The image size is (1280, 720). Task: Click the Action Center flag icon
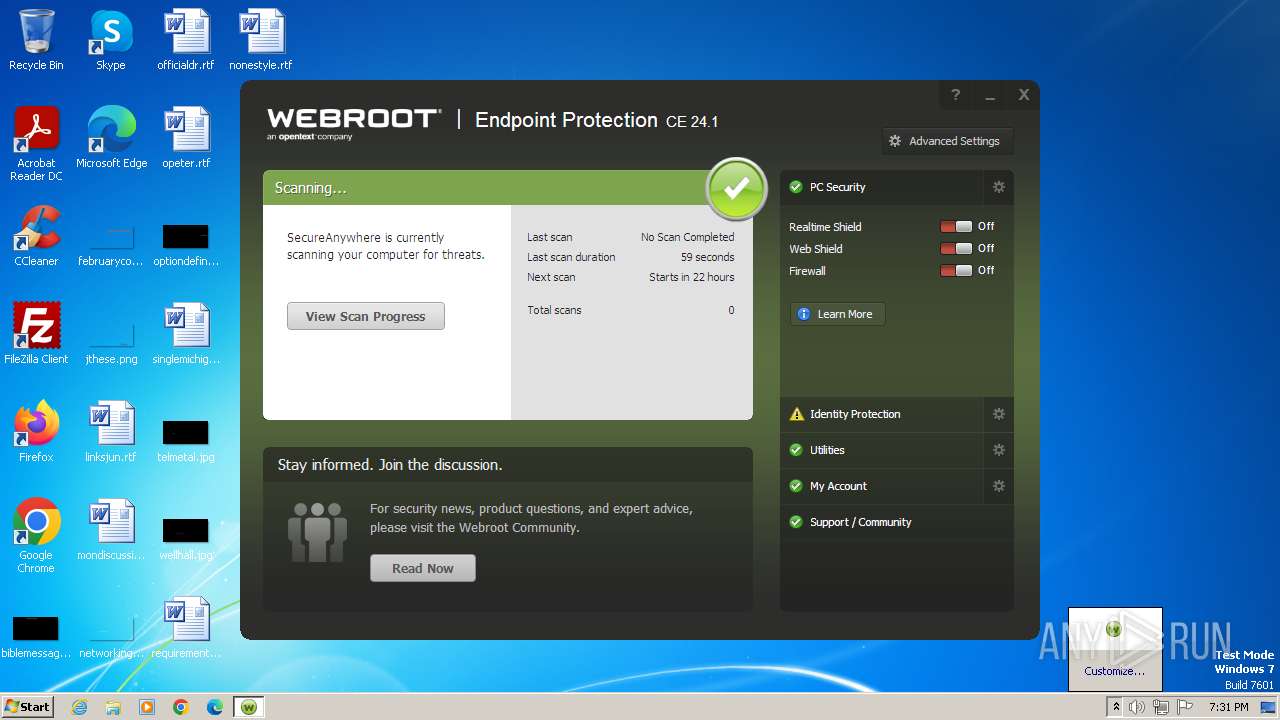point(1185,707)
